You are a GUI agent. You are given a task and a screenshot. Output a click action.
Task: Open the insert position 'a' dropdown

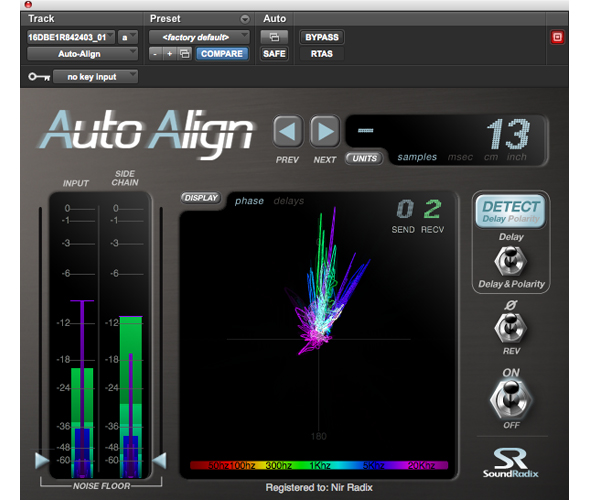tap(128, 37)
